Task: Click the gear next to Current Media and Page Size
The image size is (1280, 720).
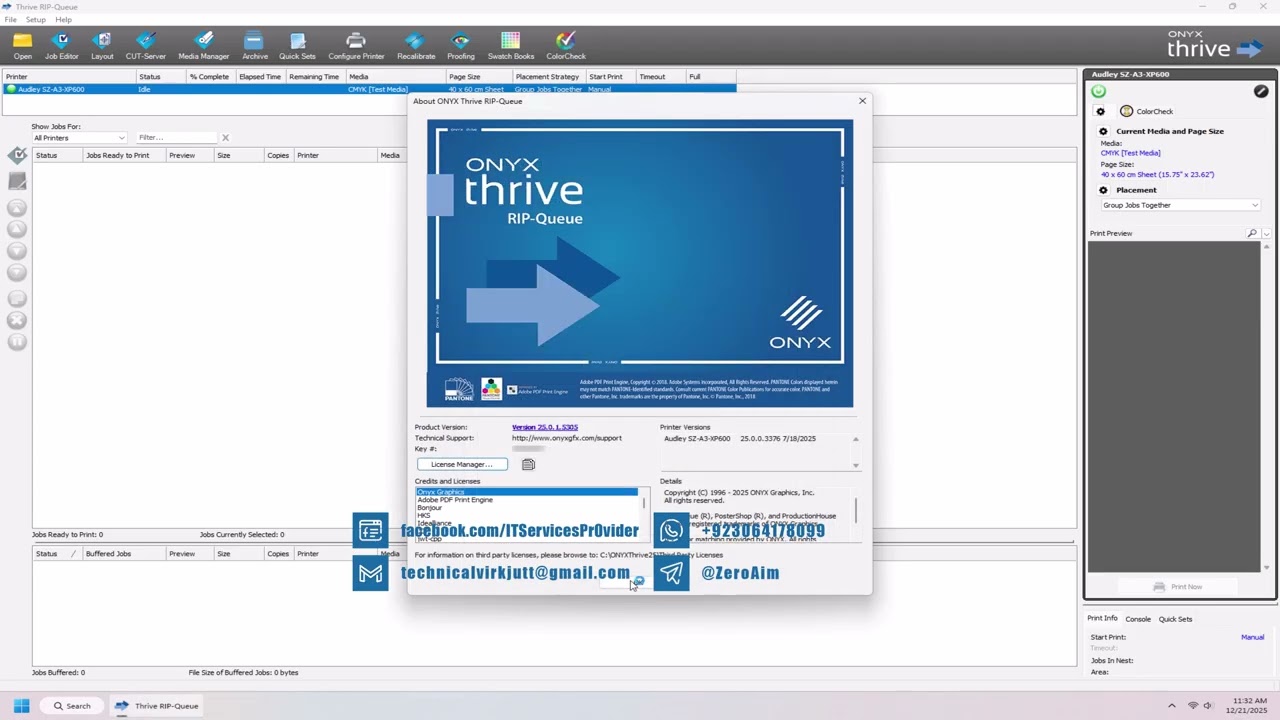Action: pyautogui.click(x=1103, y=131)
